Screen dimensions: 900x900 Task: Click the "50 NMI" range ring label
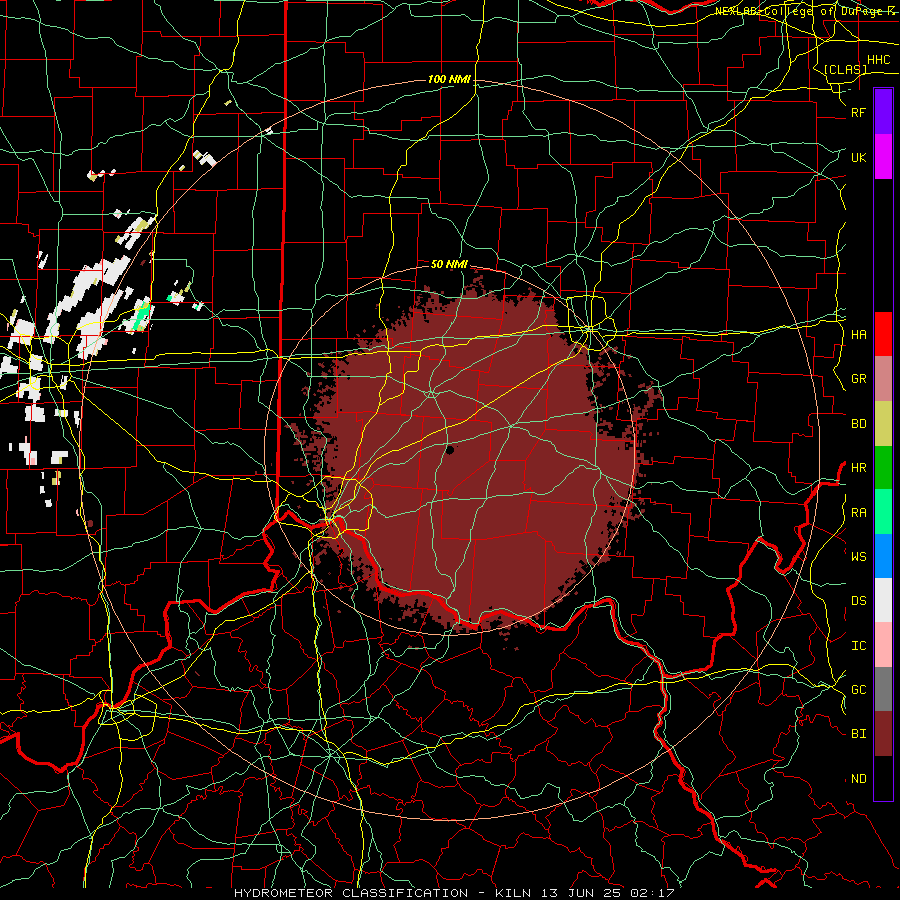click(449, 264)
